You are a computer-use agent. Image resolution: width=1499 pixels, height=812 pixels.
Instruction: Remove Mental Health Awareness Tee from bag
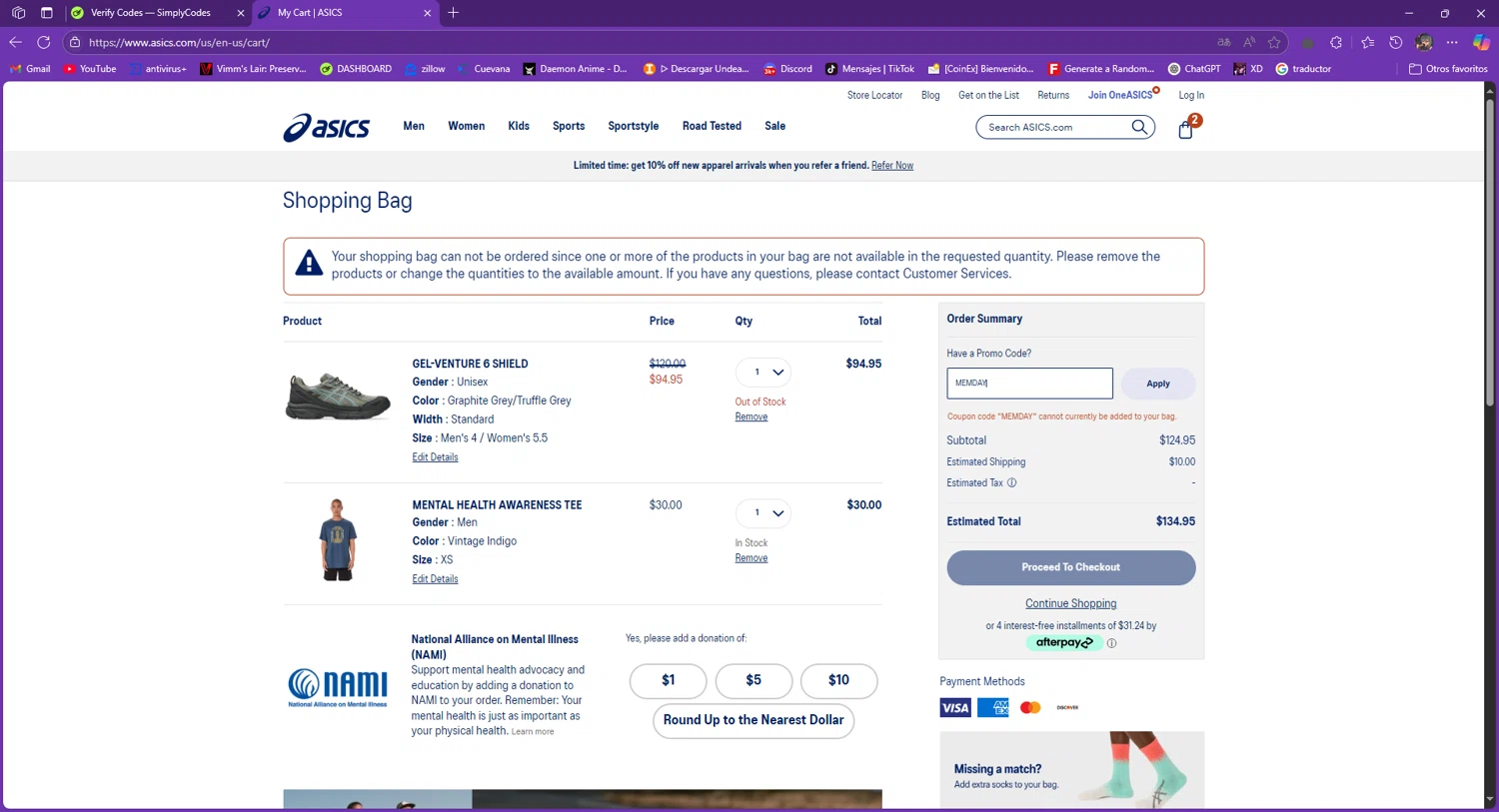[751, 557]
